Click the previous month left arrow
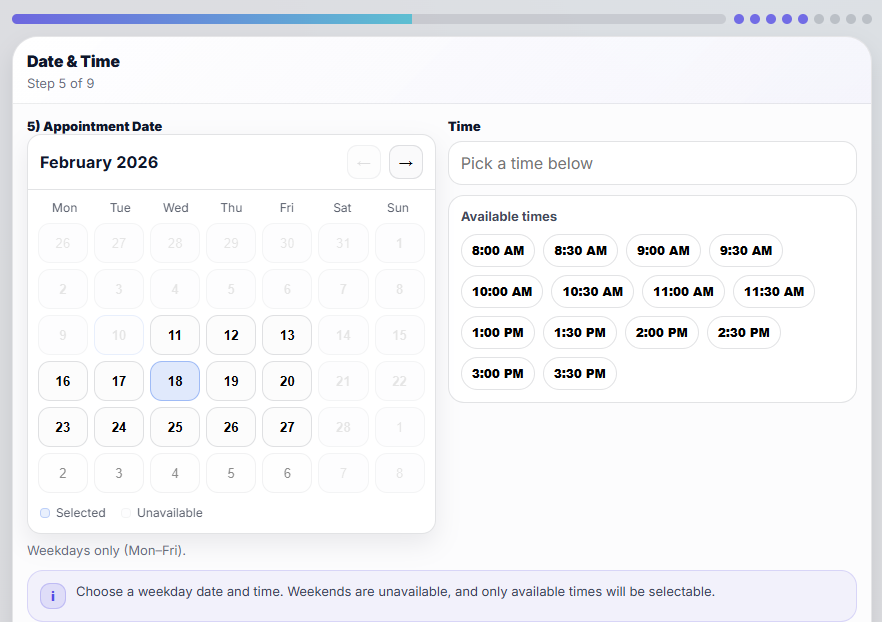This screenshot has height=622, width=882. [364, 163]
